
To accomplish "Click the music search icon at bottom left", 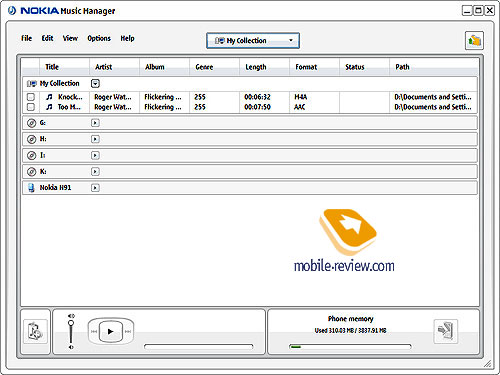I will coord(35,332).
